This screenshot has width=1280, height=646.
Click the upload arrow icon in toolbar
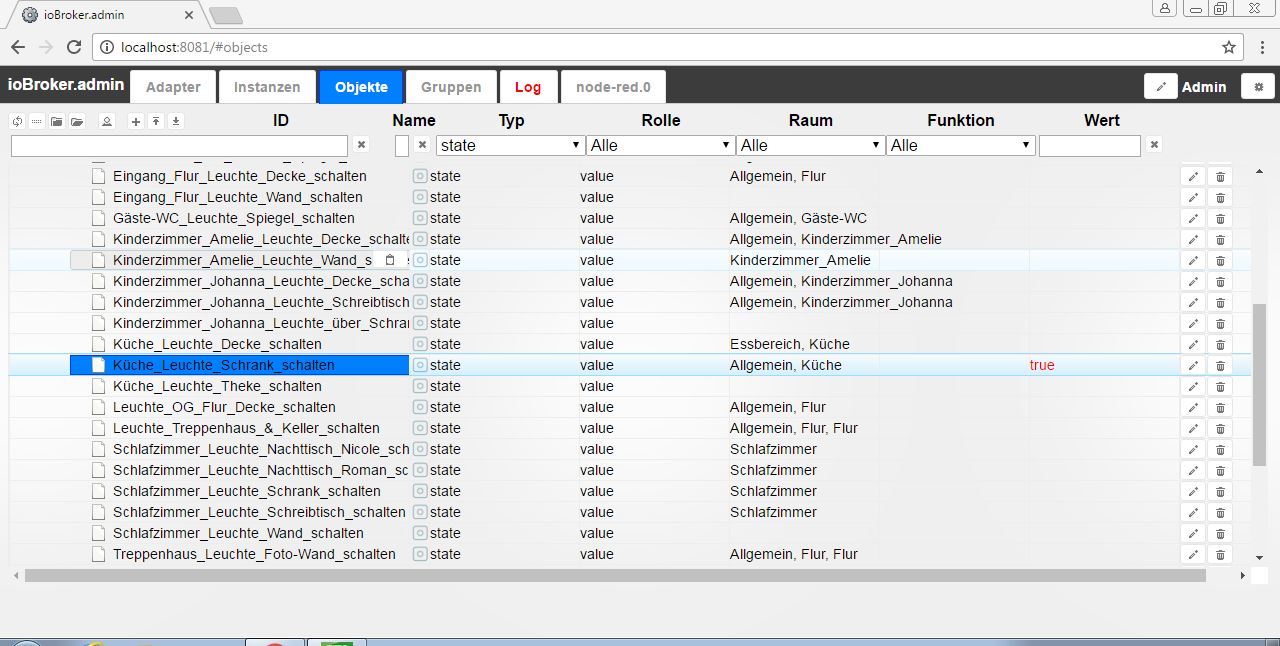[156, 121]
